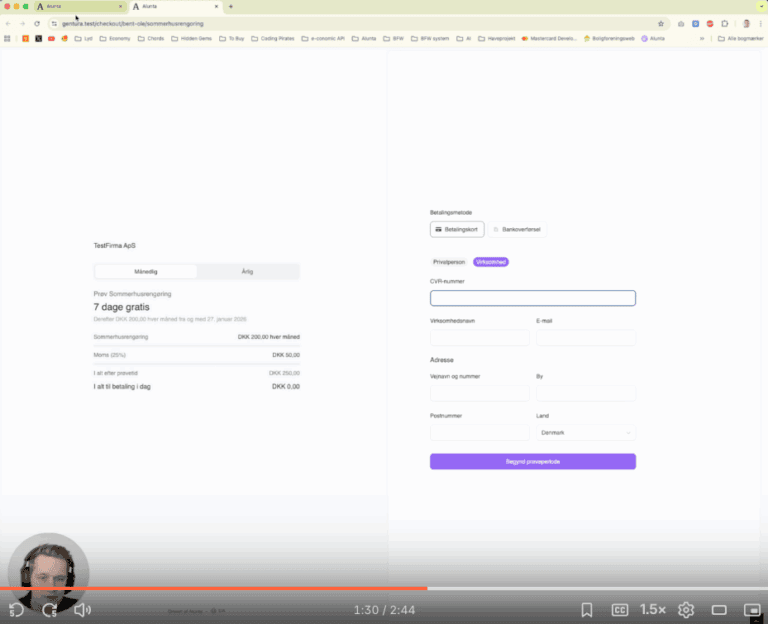Rewind the video using the skip-back icon

tap(17, 609)
